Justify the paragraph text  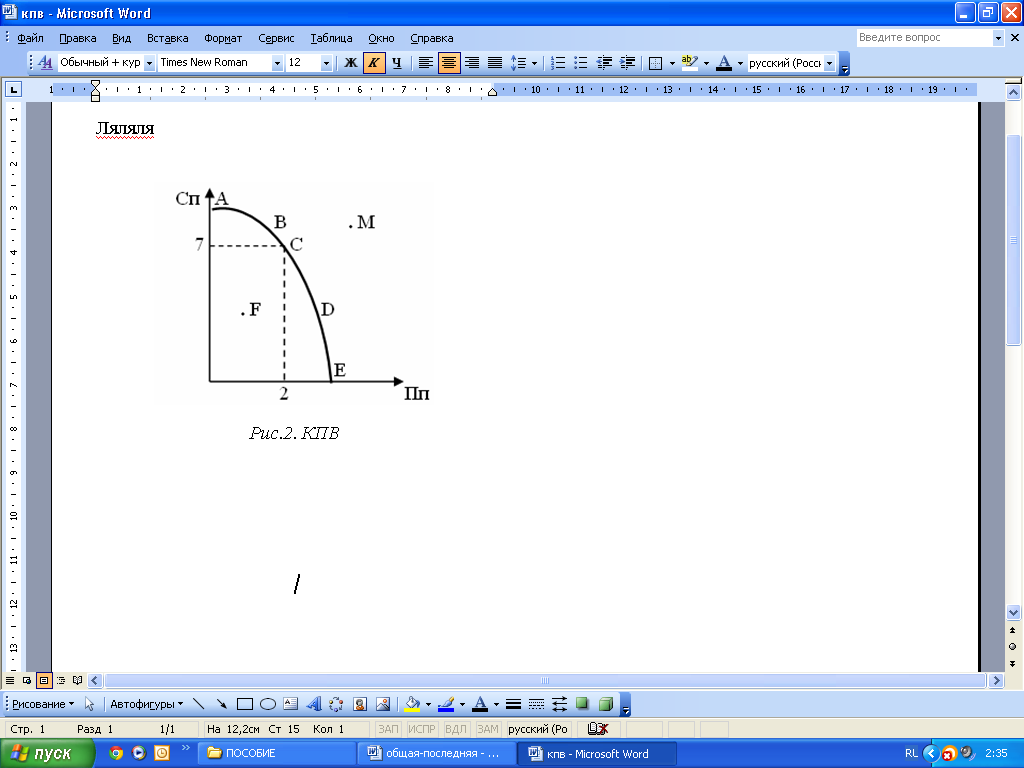point(495,63)
